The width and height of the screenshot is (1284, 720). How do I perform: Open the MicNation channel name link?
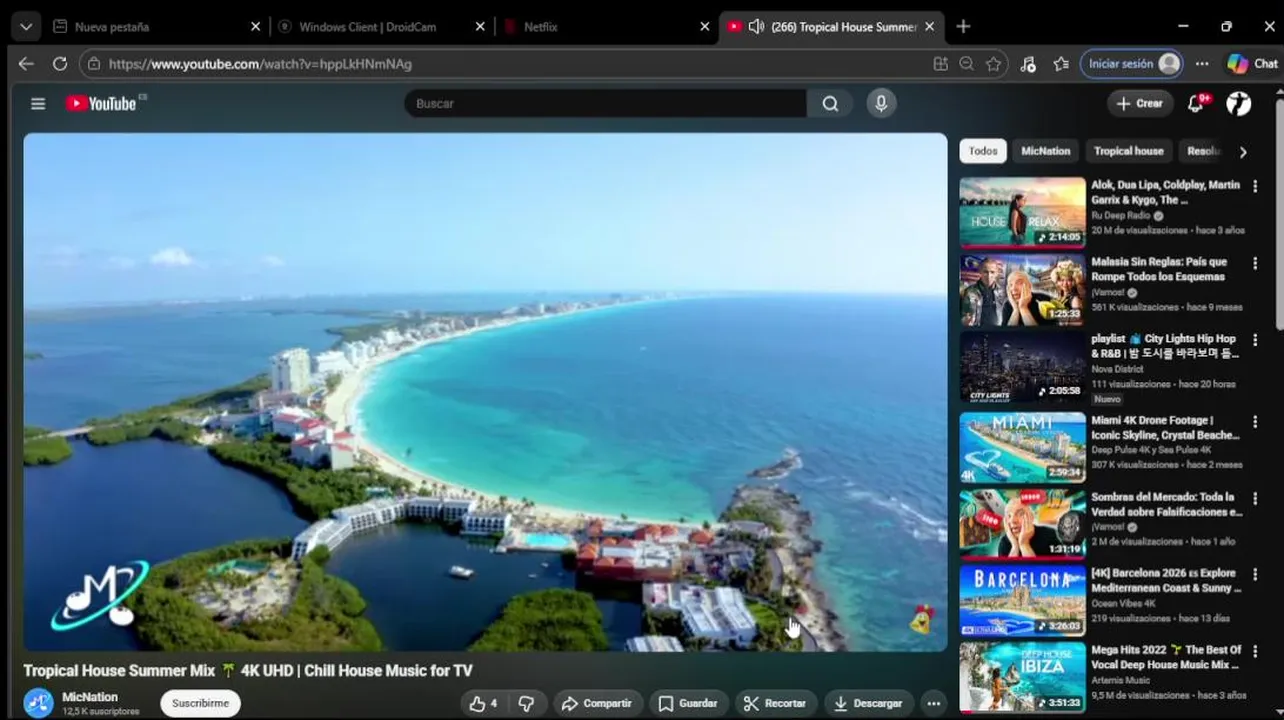tap(90, 697)
